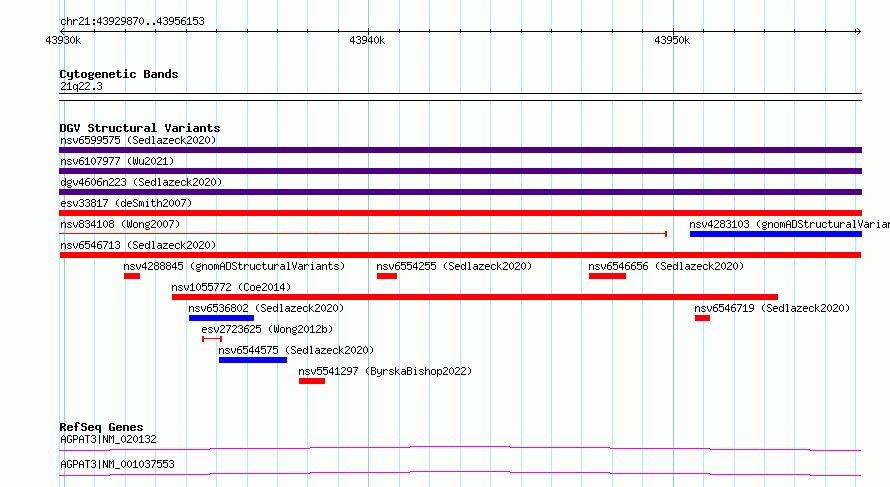Click the RefSeq Genes track heading
The width and height of the screenshot is (890, 487).
point(101,427)
